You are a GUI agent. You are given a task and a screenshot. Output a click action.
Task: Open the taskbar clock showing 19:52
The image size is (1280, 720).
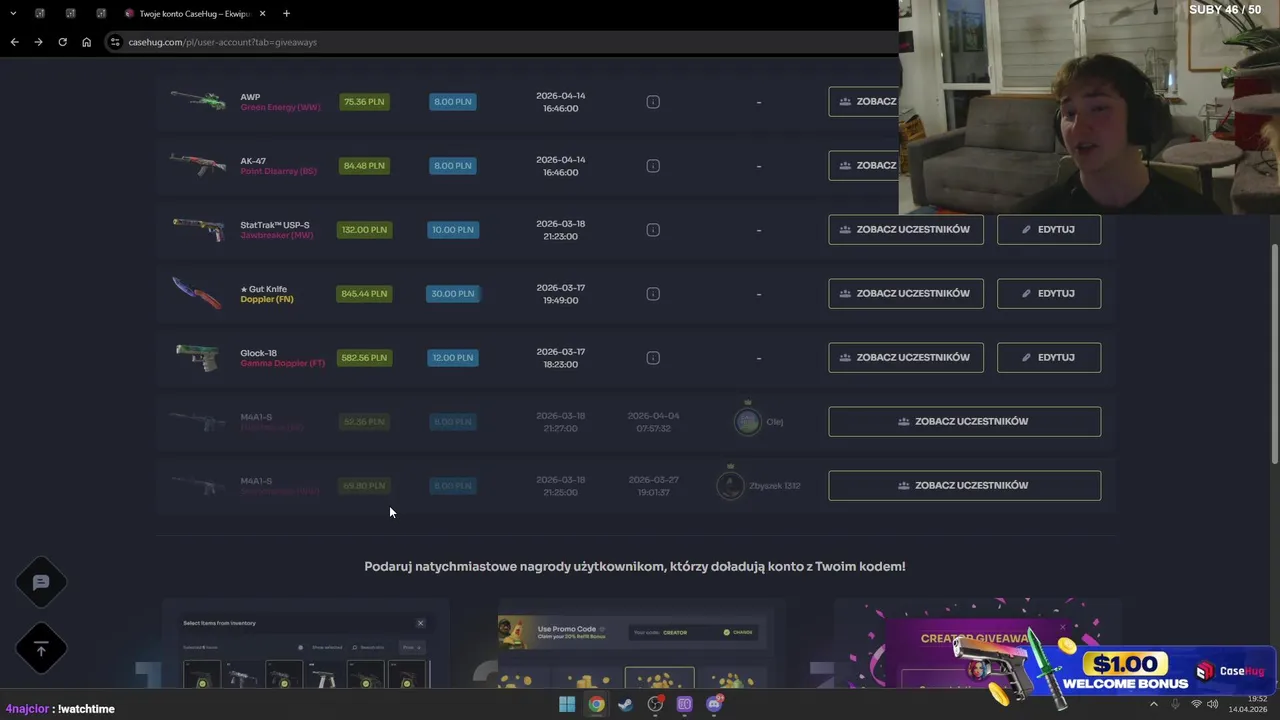pos(1247,704)
